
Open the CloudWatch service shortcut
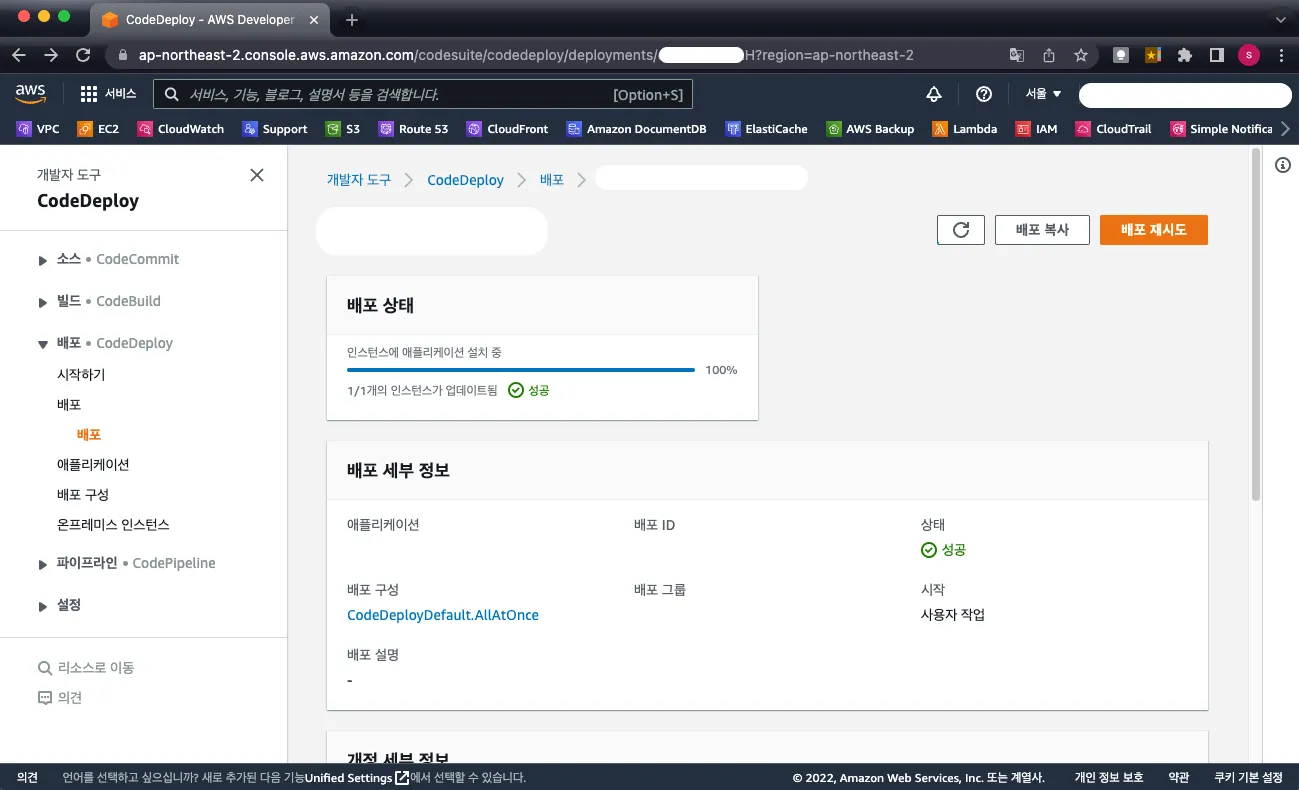pos(180,129)
